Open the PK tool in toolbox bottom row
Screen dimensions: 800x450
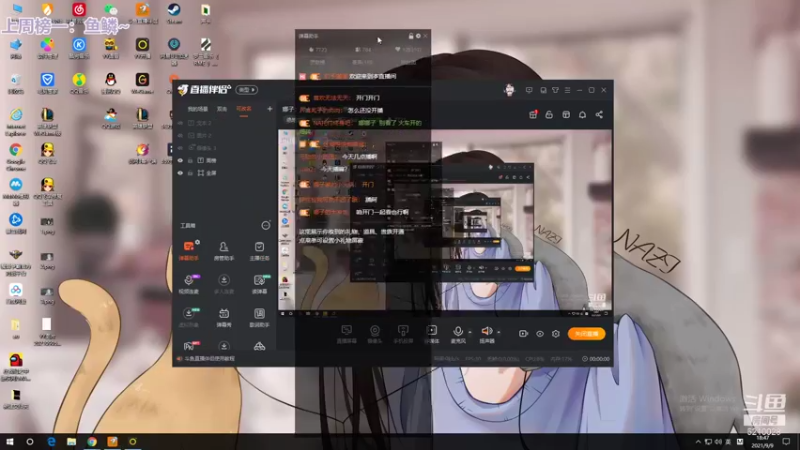click(x=188, y=346)
